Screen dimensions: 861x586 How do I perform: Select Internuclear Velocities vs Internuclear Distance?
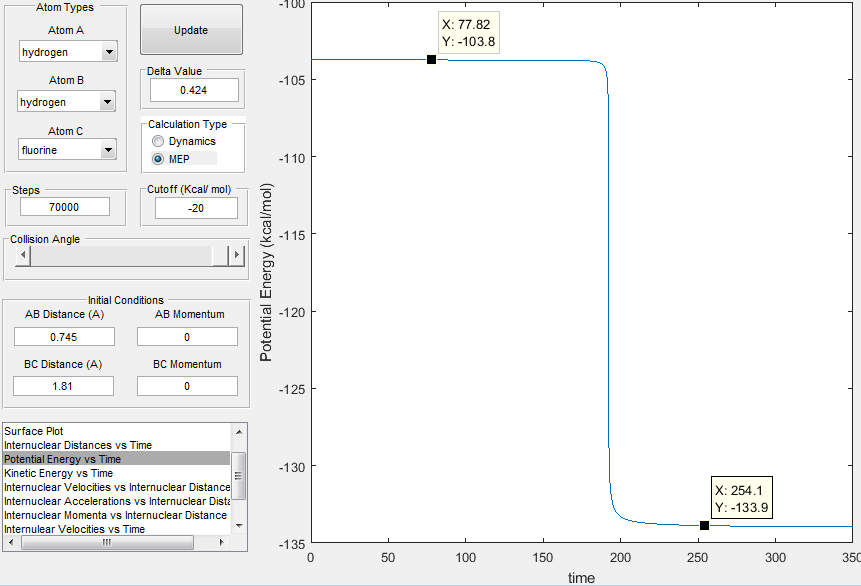pos(116,487)
